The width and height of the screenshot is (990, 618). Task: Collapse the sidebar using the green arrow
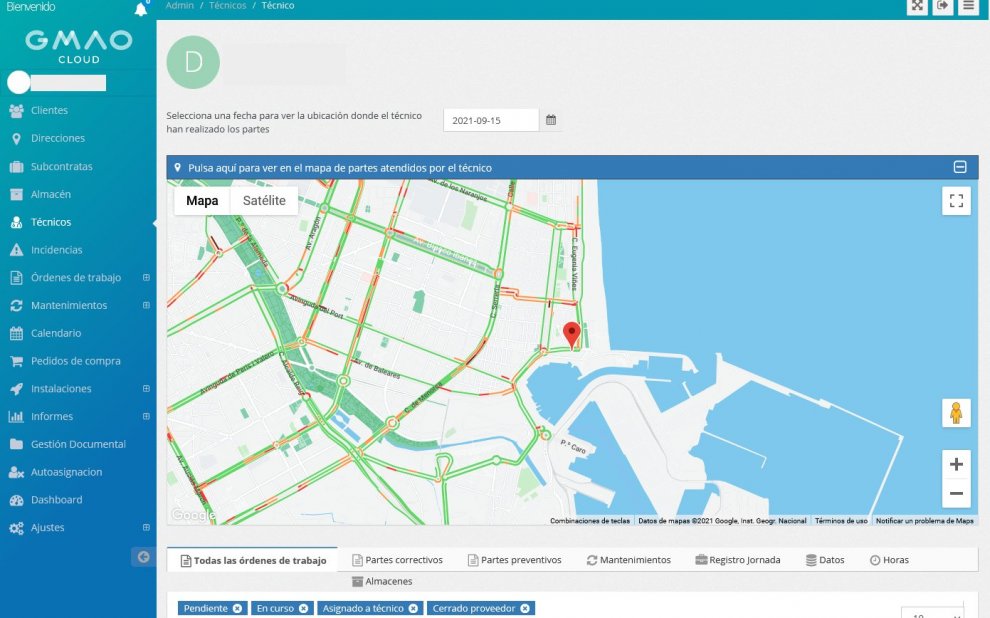142,557
